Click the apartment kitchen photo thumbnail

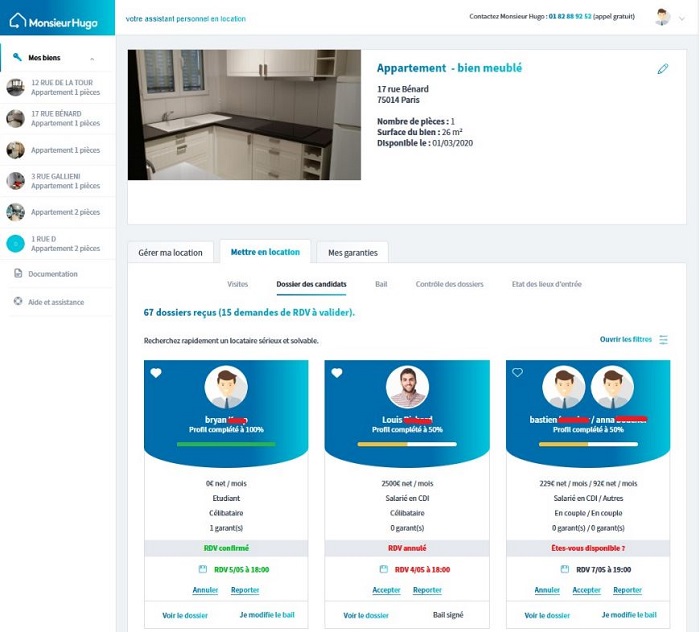244,114
